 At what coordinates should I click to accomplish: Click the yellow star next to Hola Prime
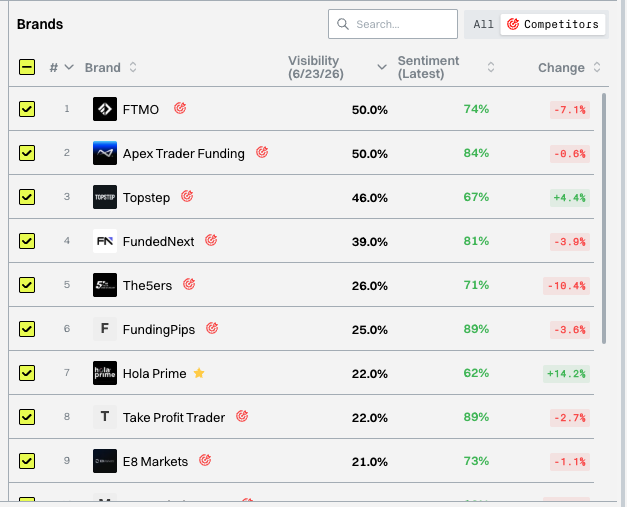pyautogui.click(x=199, y=373)
